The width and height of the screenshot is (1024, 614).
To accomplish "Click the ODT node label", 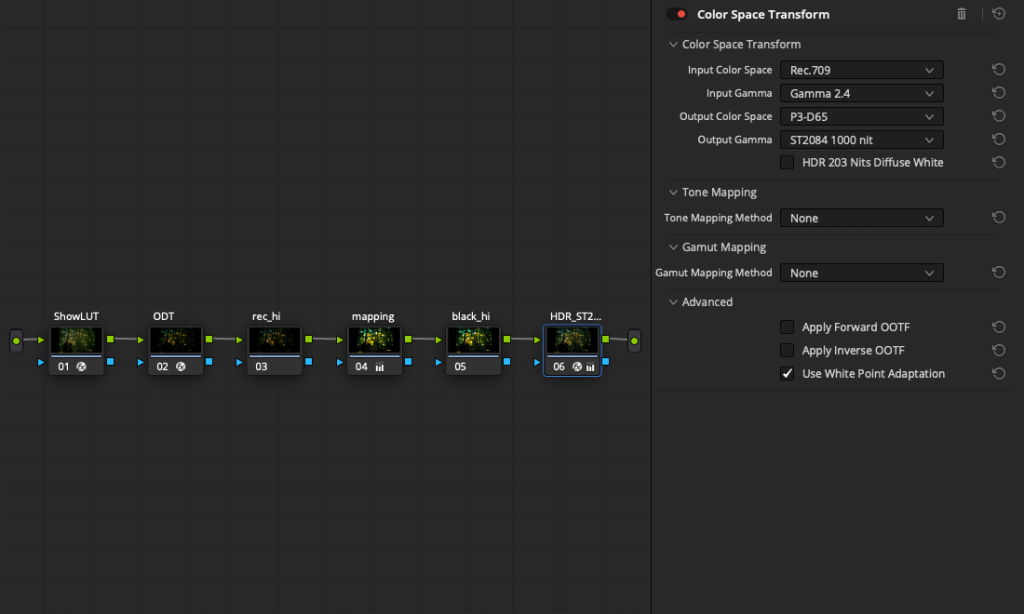I will click(x=163, y=316).
